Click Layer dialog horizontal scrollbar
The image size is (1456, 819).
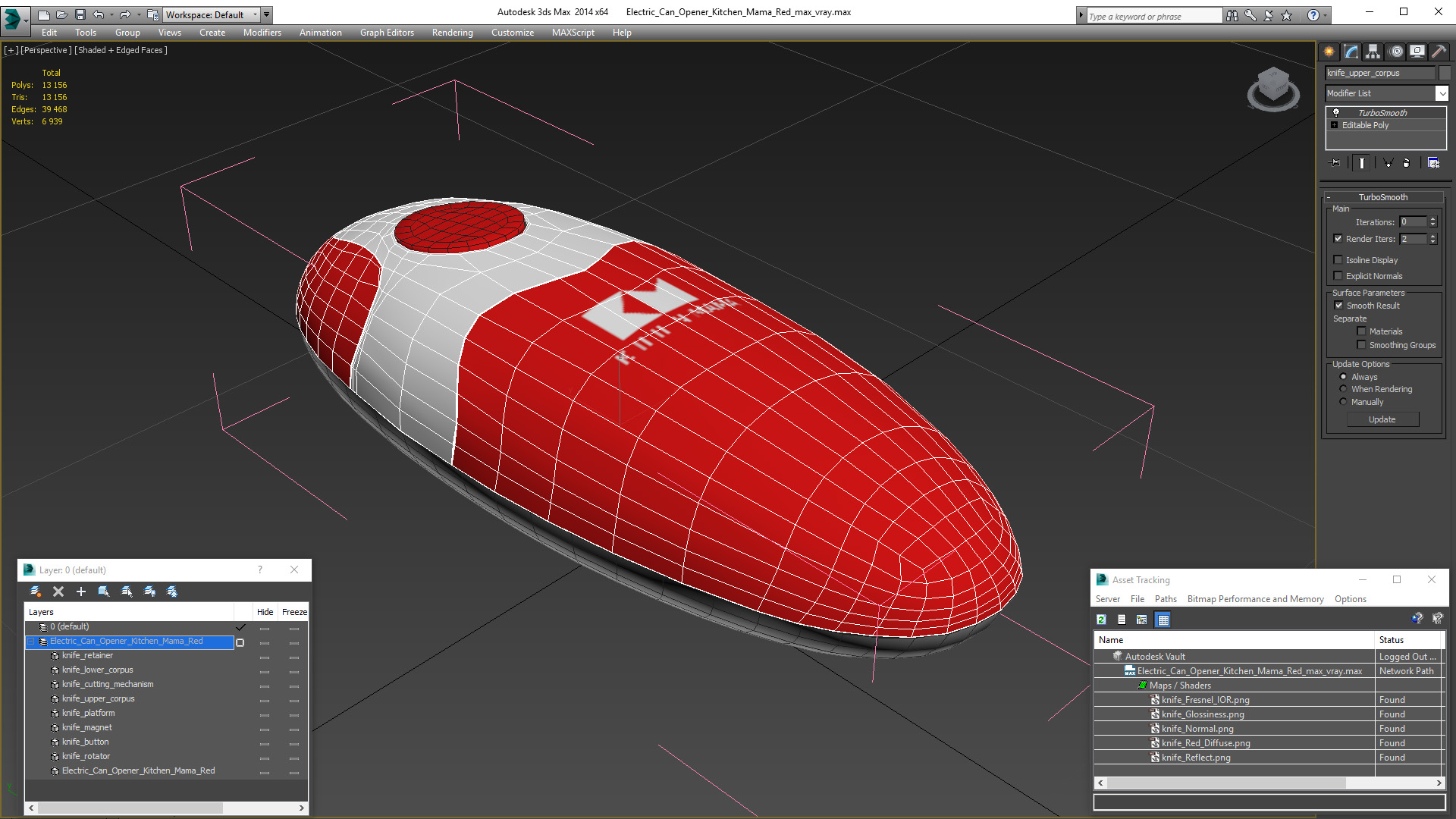(130, 808)
